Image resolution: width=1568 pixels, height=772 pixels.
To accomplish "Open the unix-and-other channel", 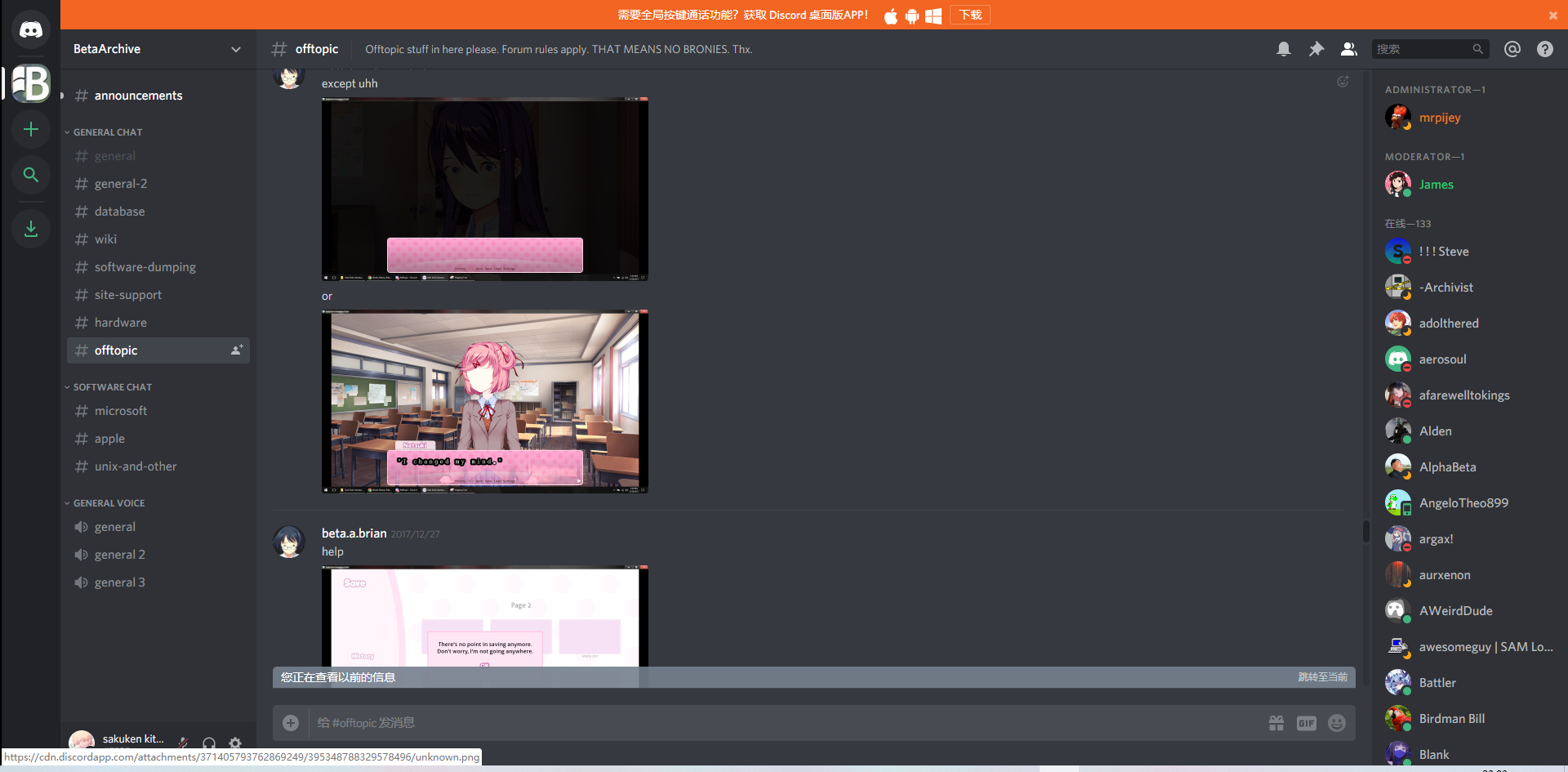I will [158, 466].
